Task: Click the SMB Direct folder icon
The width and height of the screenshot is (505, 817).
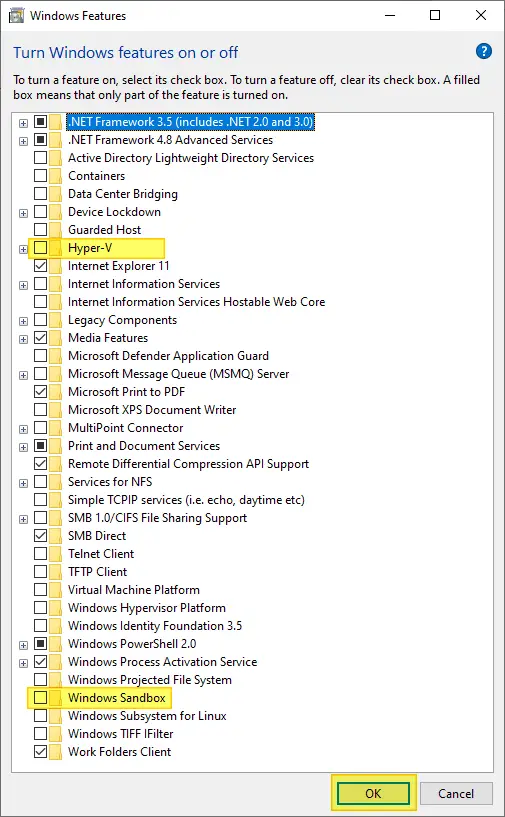Action: pos(56,536)
